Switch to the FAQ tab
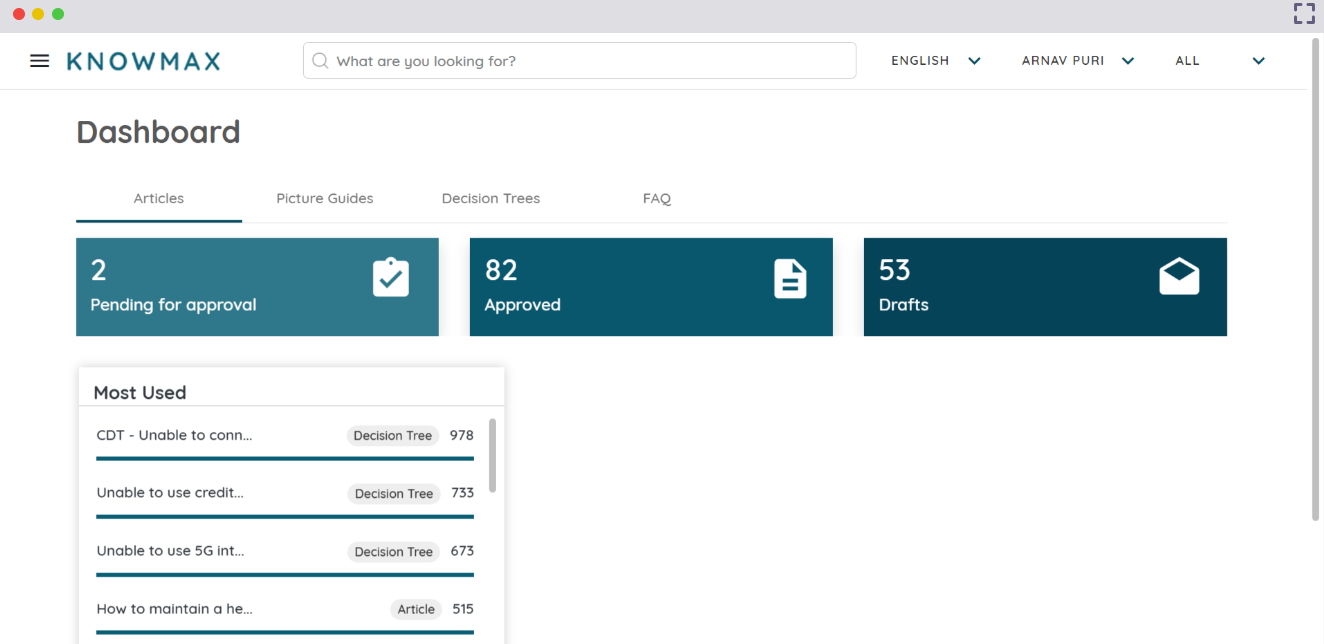1324x644 pixels. pyautogui.click(x=657, y=198)
